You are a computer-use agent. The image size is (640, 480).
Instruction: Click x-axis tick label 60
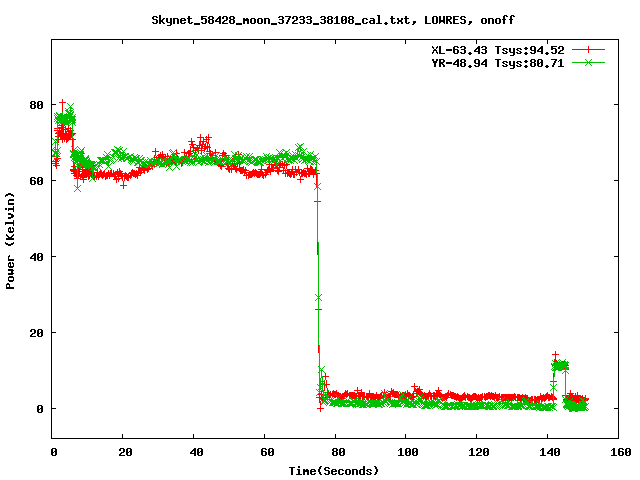coord(267,452)
